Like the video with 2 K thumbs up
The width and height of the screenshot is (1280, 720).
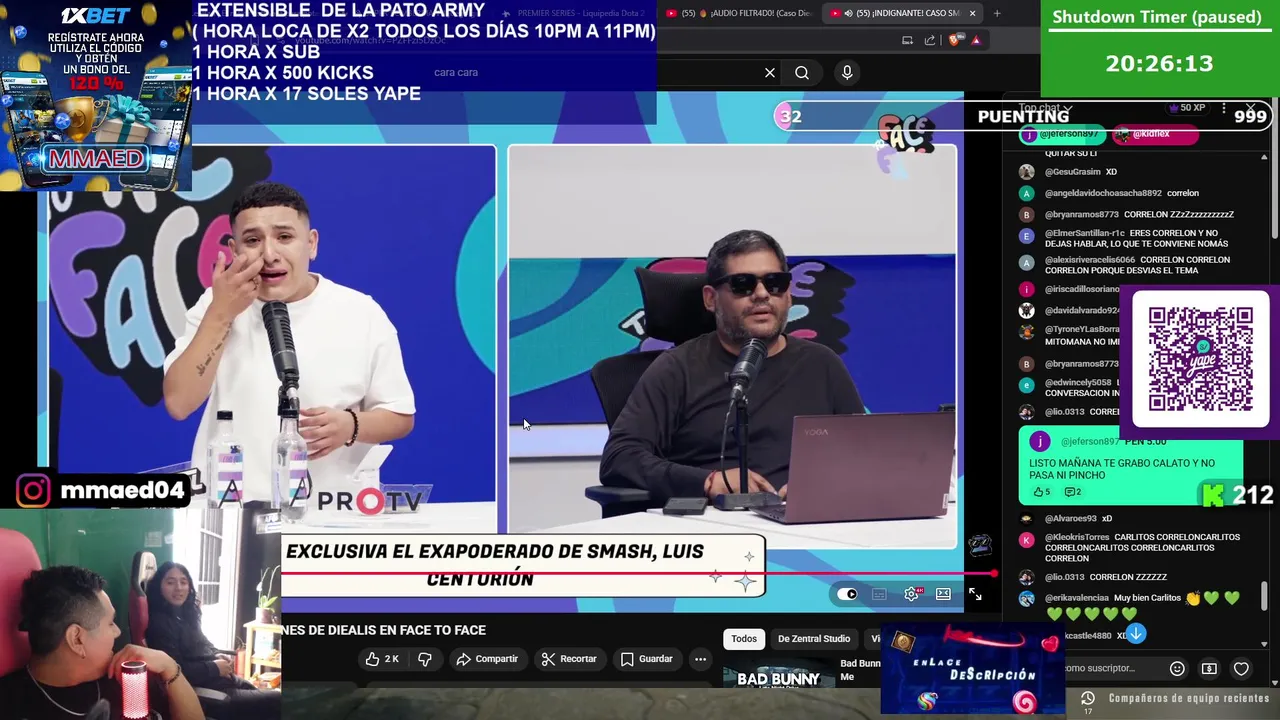(x=382, y=659)
